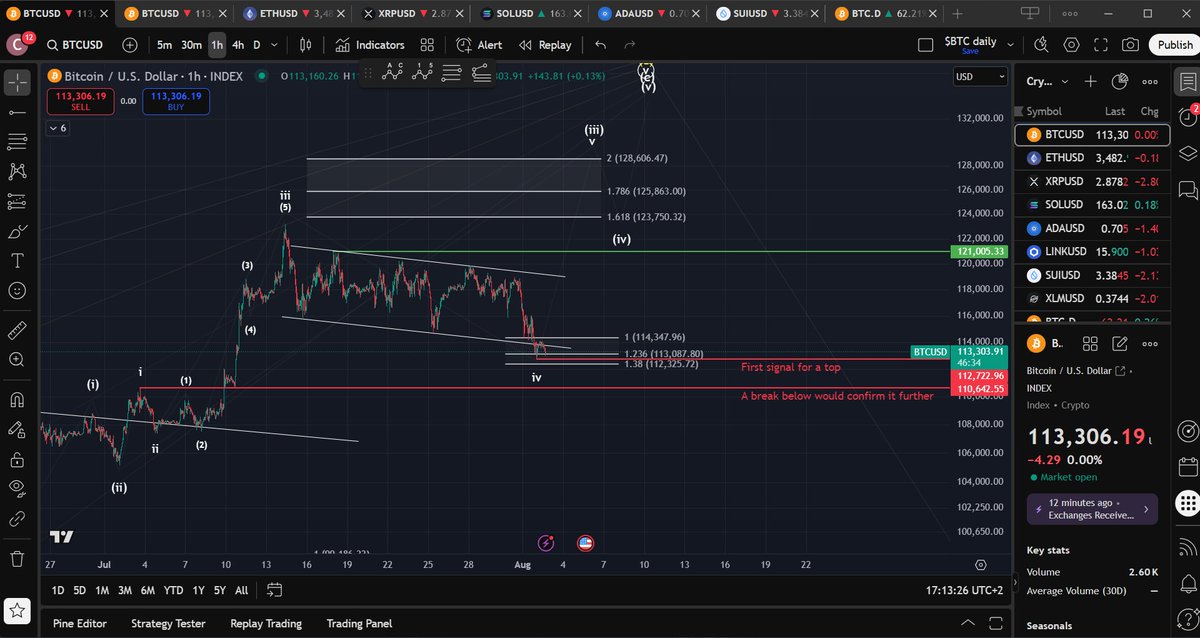Enter fullscreen mode

pos(1101,45)
